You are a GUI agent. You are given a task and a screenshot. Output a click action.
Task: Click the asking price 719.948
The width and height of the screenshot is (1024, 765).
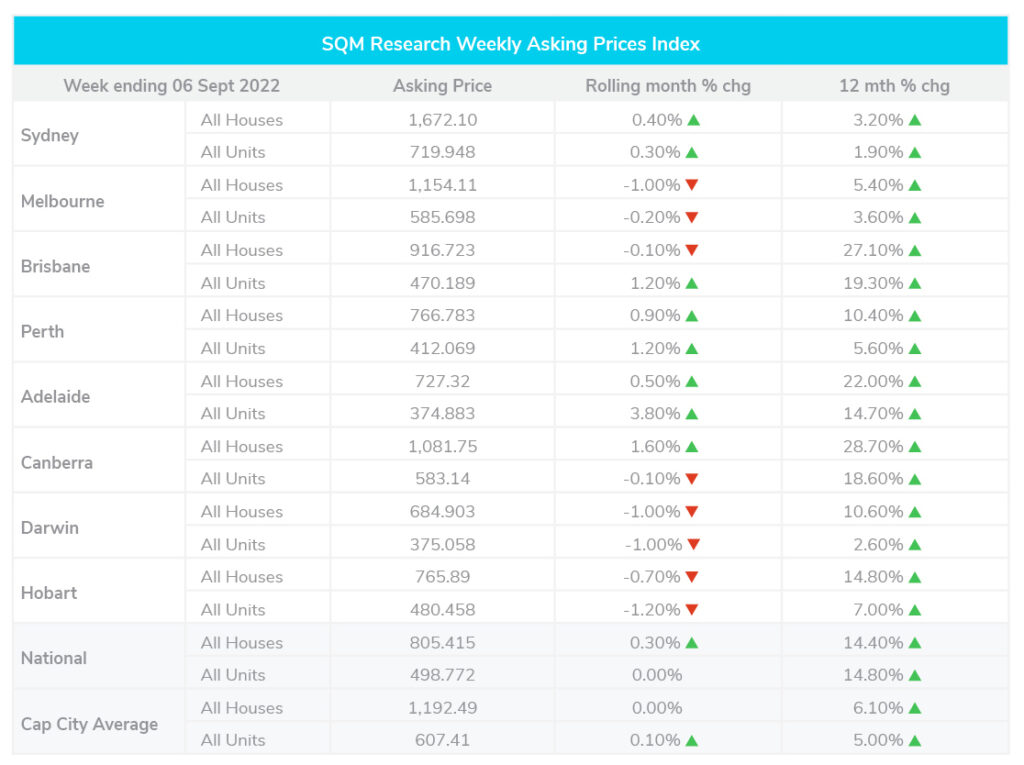[443, 152]
